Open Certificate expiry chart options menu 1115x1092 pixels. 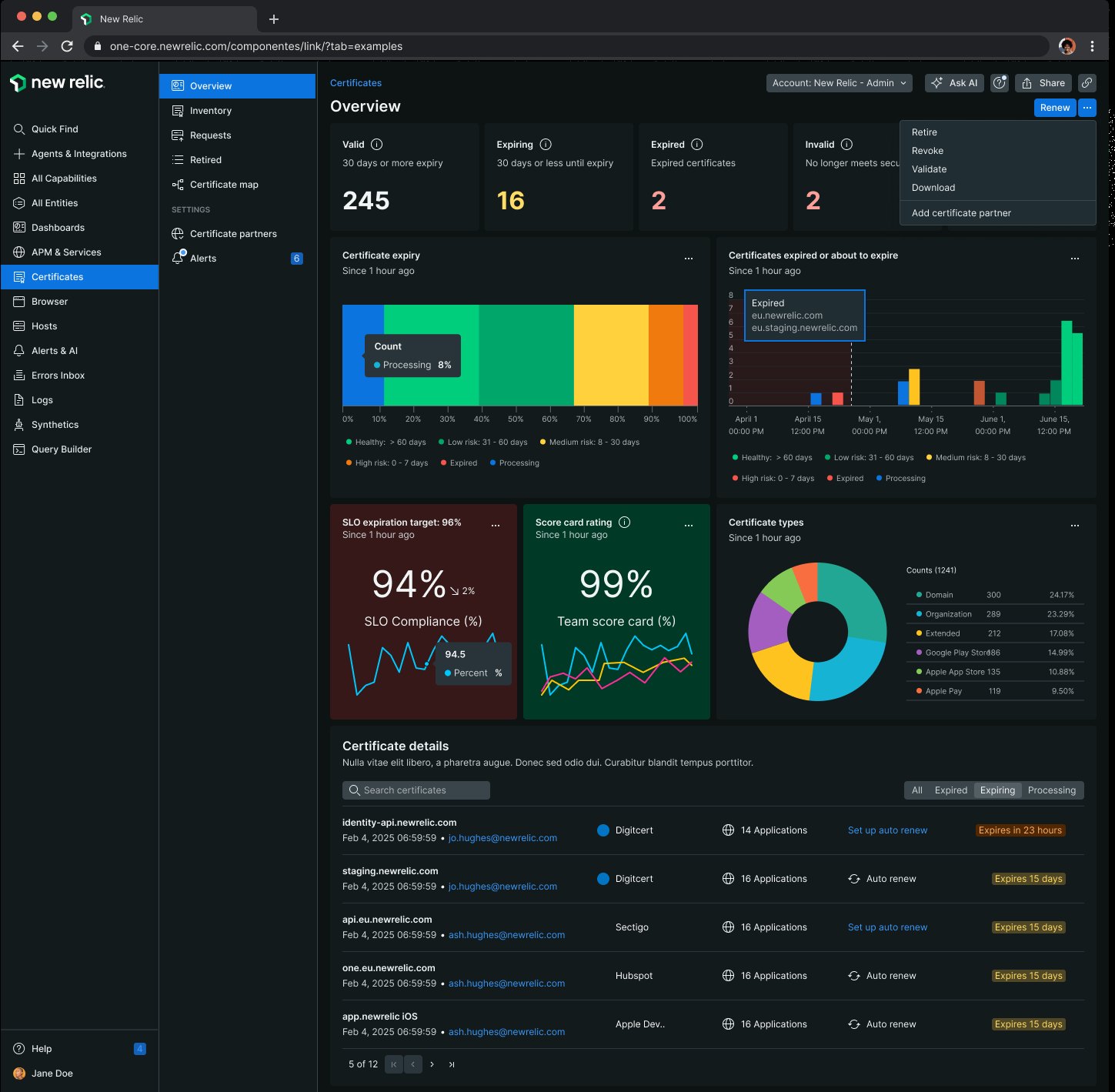689,259
